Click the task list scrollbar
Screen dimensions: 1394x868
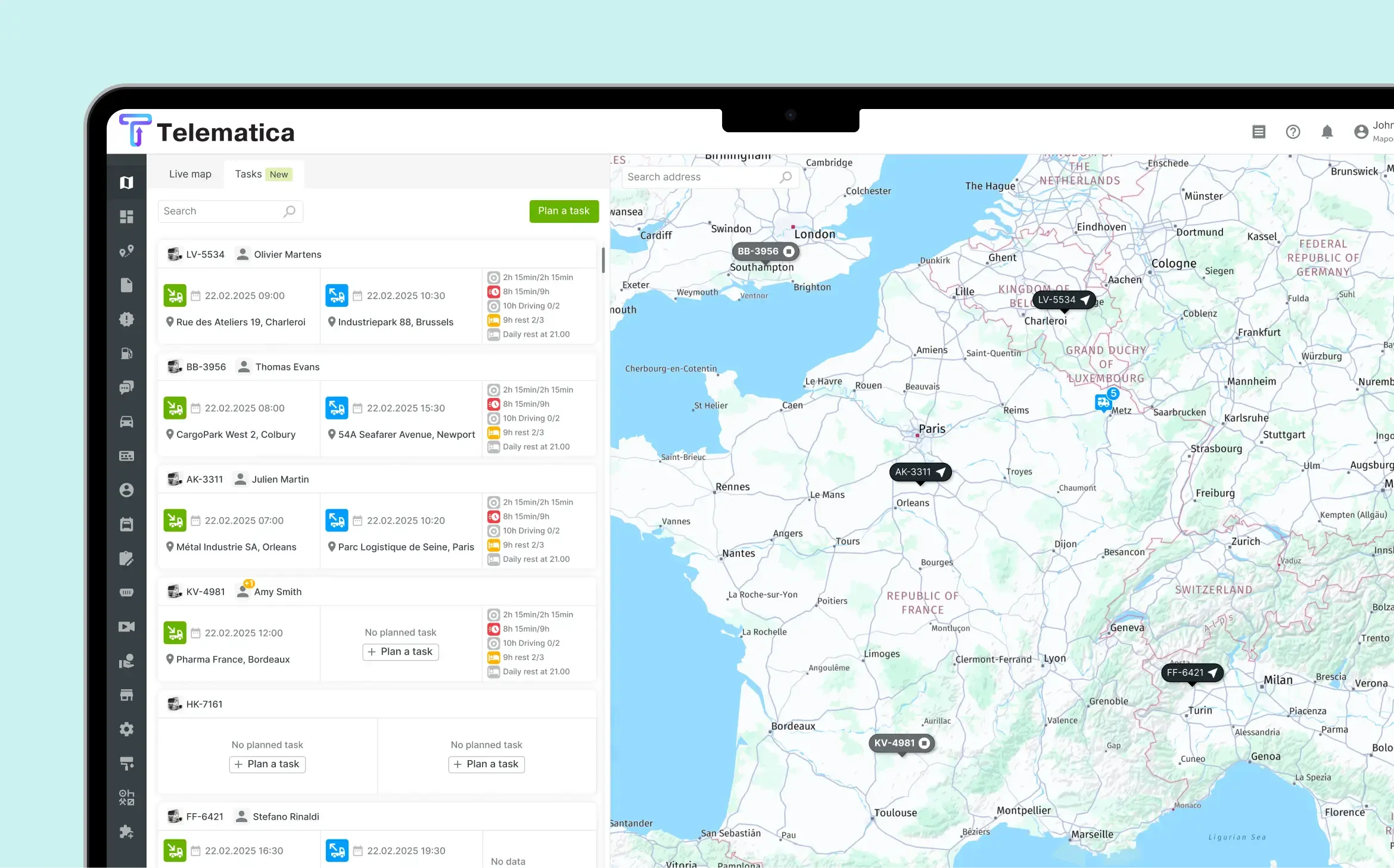pos(603,260)
